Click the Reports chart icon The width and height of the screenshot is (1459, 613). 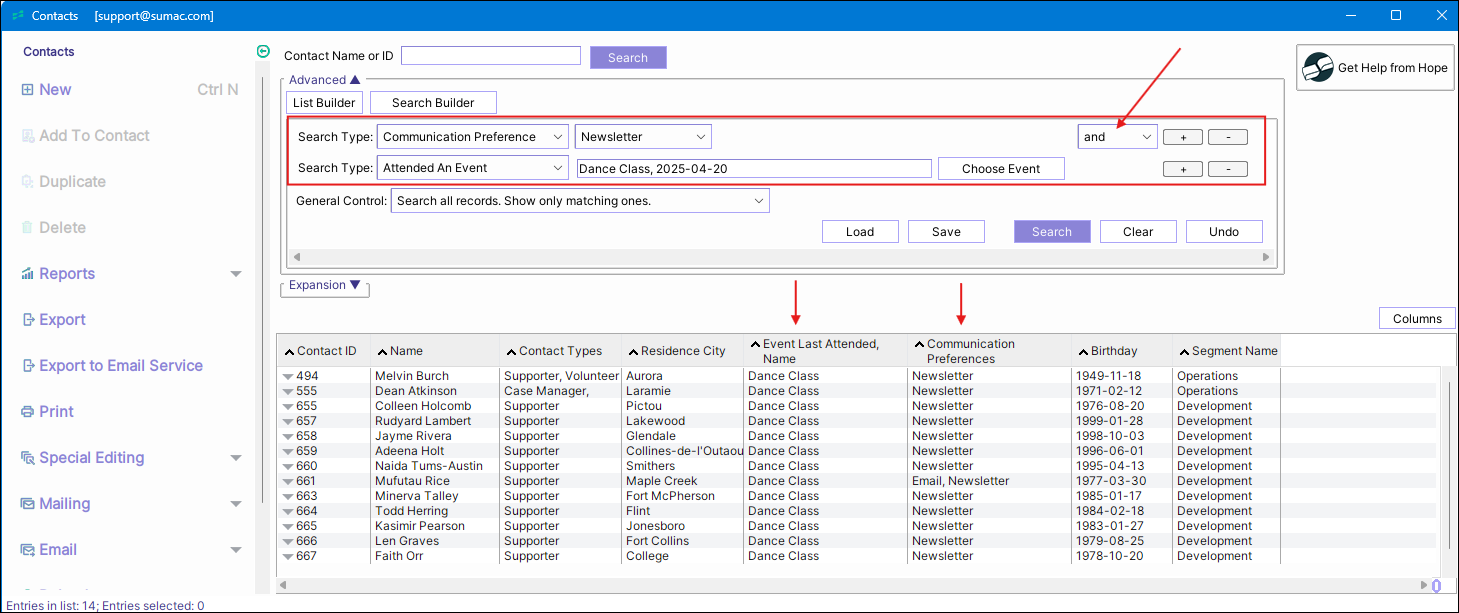pyautogui.click(x=28, y=274)
